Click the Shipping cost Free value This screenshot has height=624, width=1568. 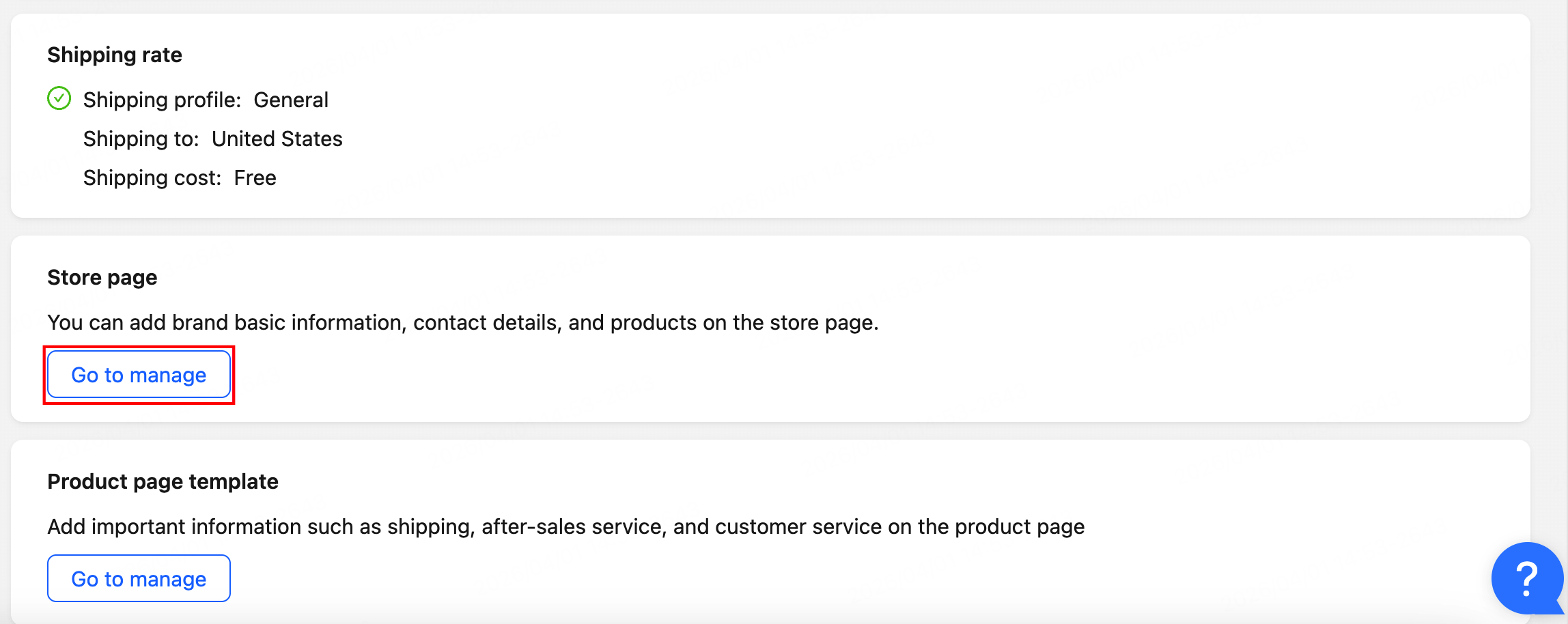click(179, 178)
